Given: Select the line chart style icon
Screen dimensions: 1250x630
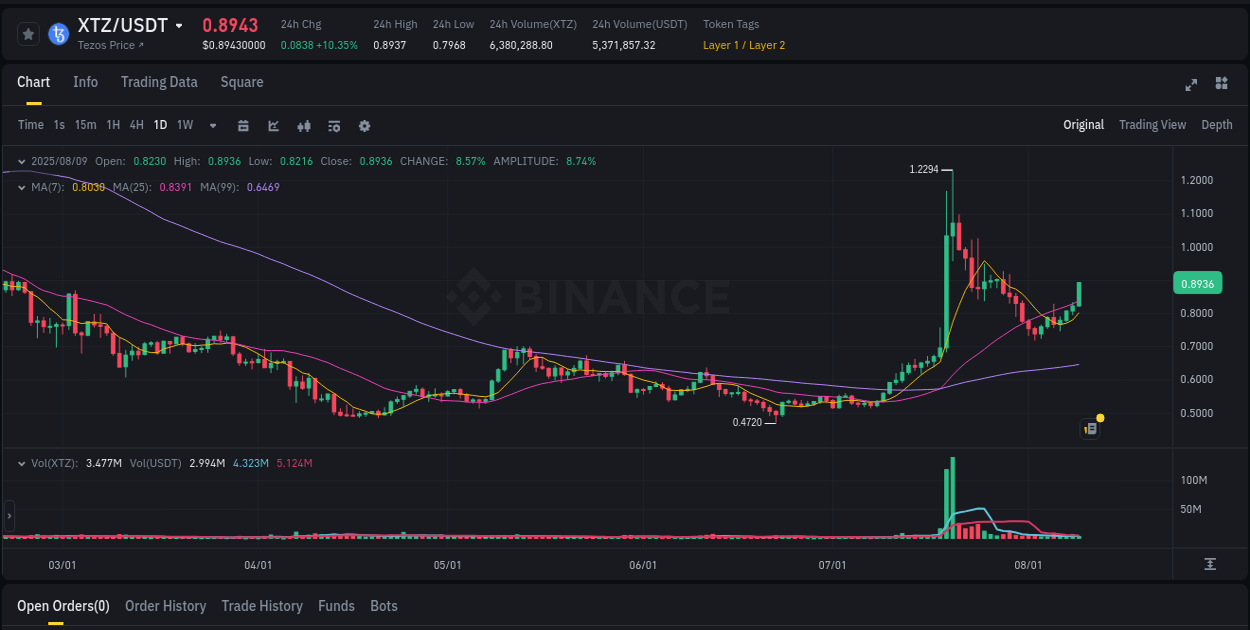Looking at the screenshot, I should pyautogui.click(x=273, y=125).
